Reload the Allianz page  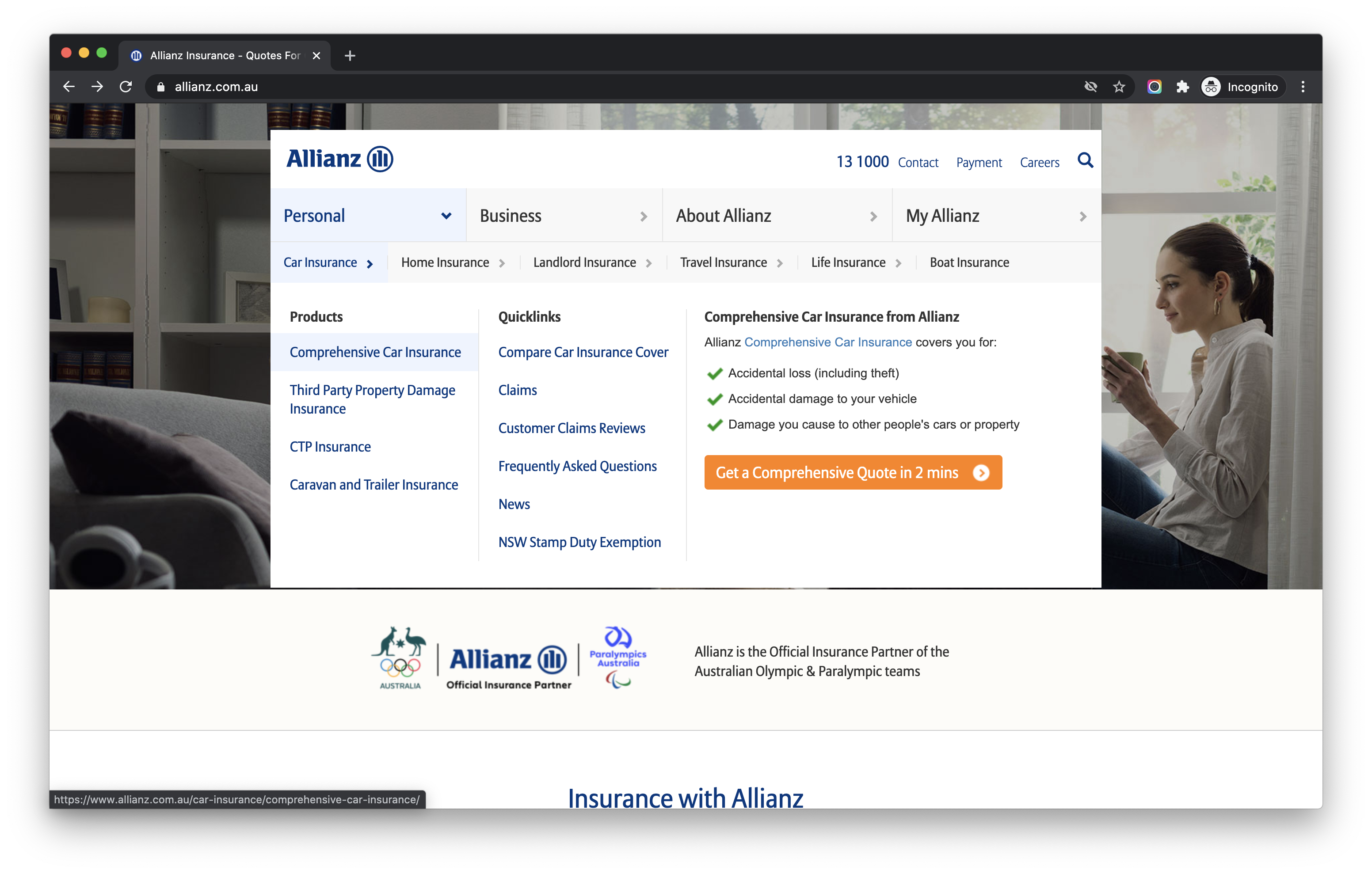(126, 87)
